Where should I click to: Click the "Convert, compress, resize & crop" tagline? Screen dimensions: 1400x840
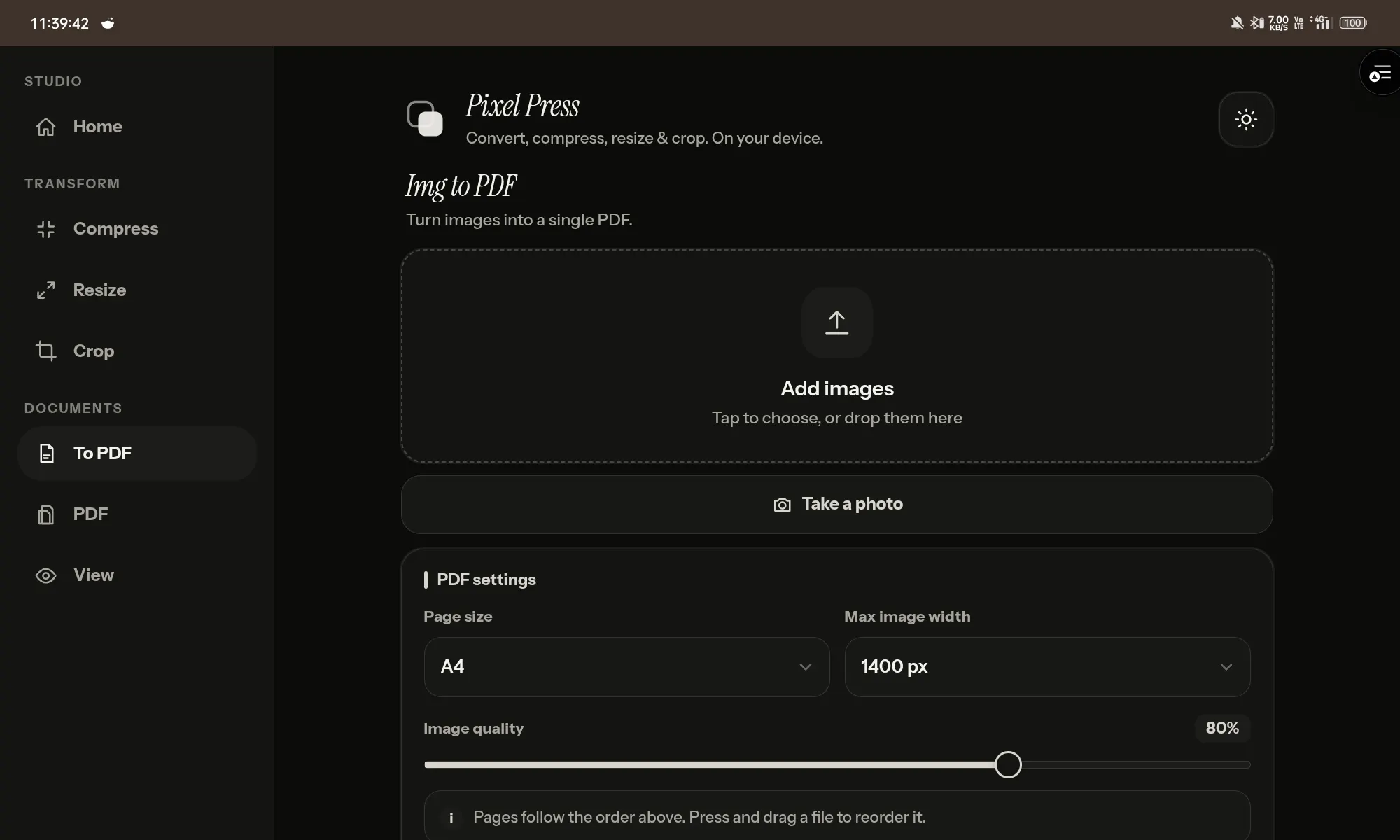click(645, 138)
